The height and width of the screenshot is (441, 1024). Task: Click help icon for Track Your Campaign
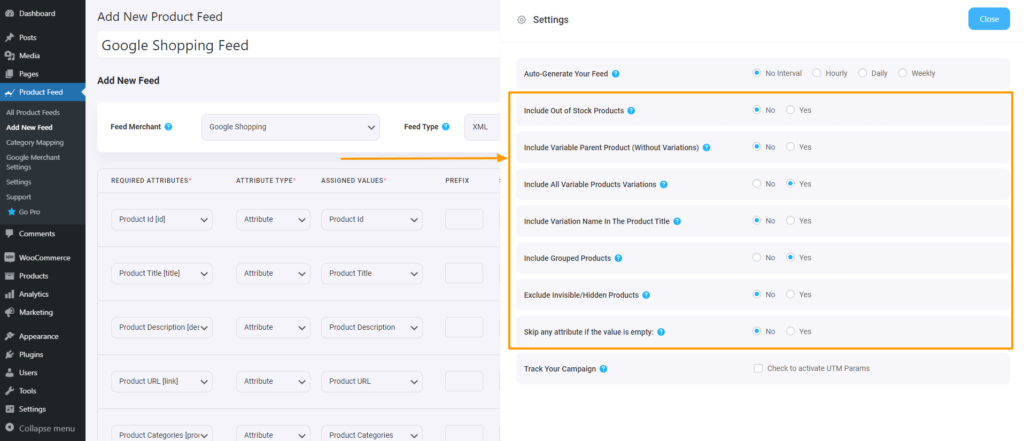point(603,369)
